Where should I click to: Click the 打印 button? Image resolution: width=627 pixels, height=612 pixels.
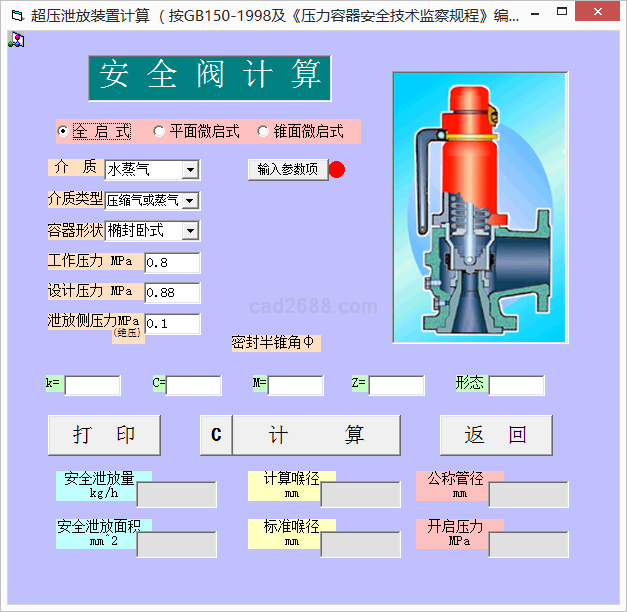tap(104, 435)
